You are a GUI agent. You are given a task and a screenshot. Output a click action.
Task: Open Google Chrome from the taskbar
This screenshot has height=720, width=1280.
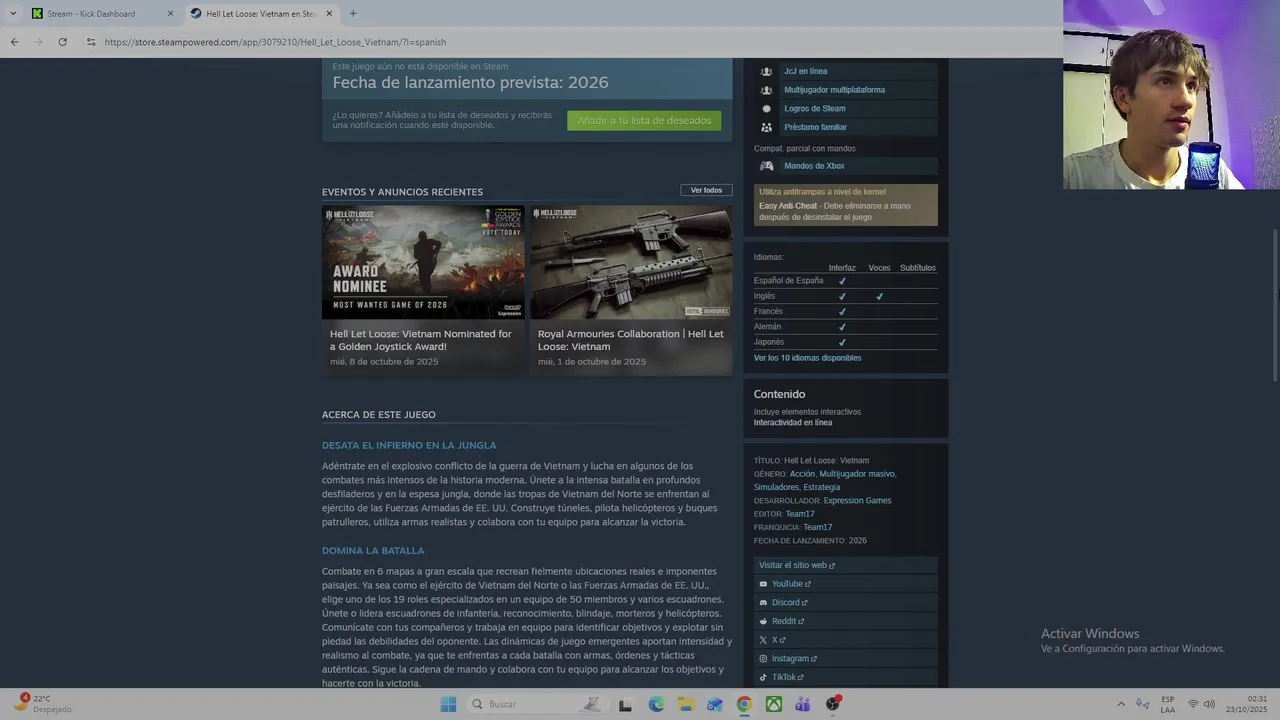pos(744,704)
